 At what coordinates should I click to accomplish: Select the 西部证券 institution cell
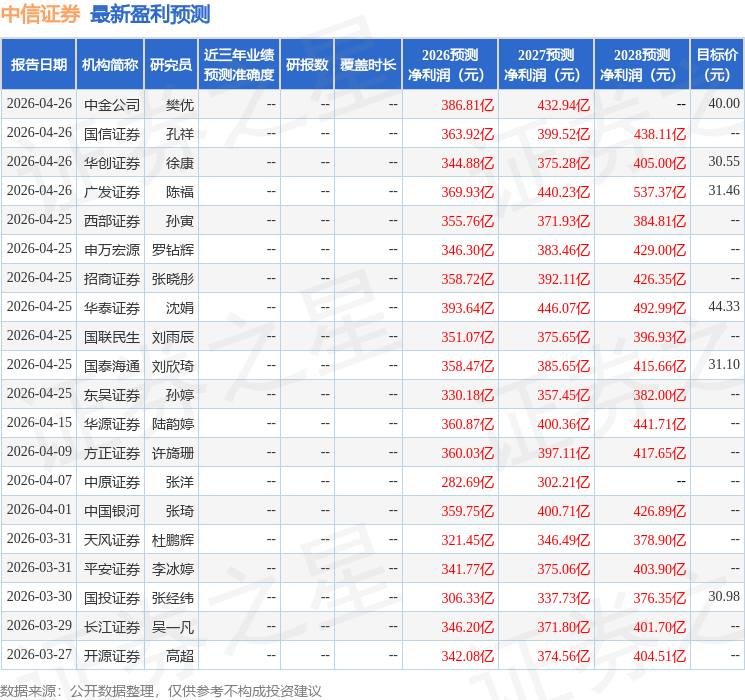coord(112,221)
